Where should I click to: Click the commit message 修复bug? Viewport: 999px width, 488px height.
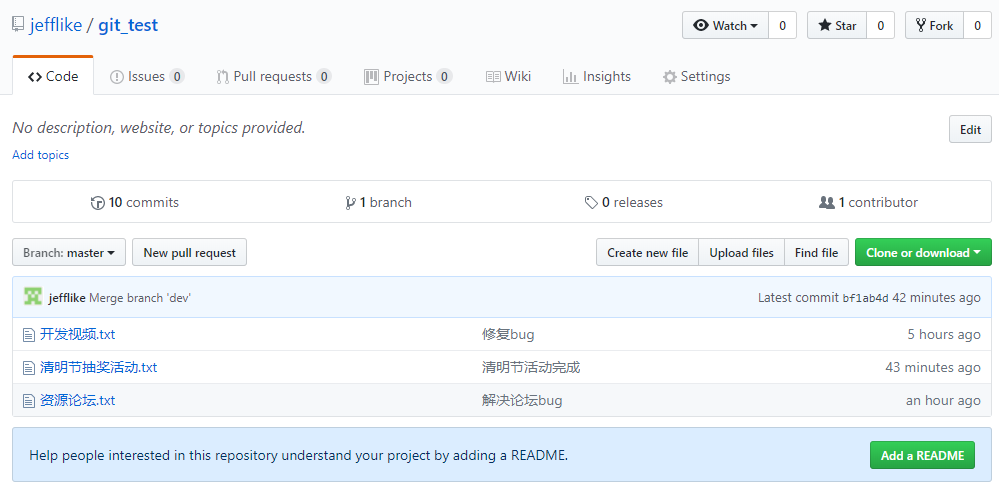(x=508, y=334)
